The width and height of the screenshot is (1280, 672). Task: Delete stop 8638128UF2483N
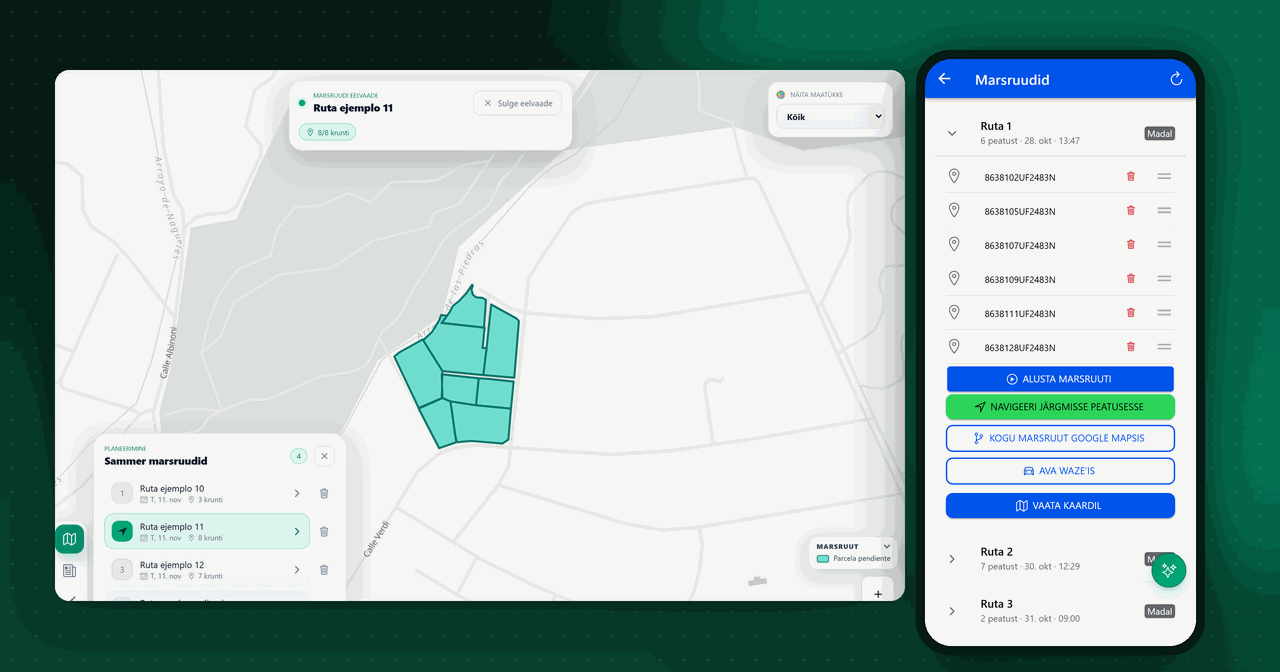(1131, 346)
